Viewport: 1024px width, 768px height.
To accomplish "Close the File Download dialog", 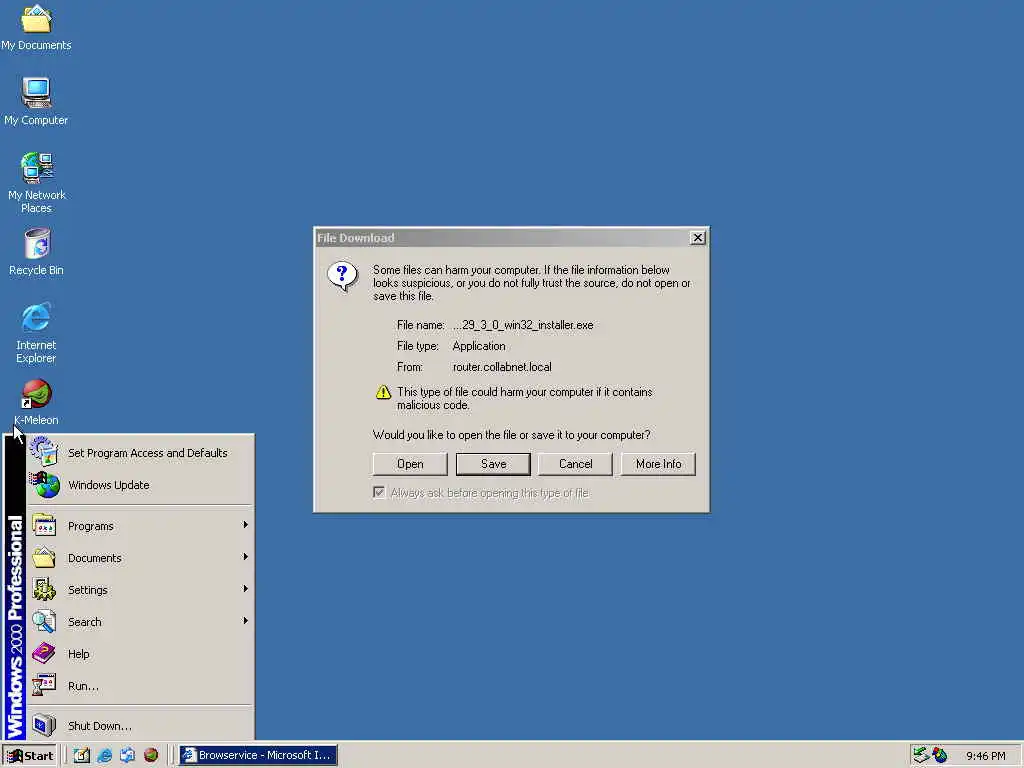I will 697,238.
